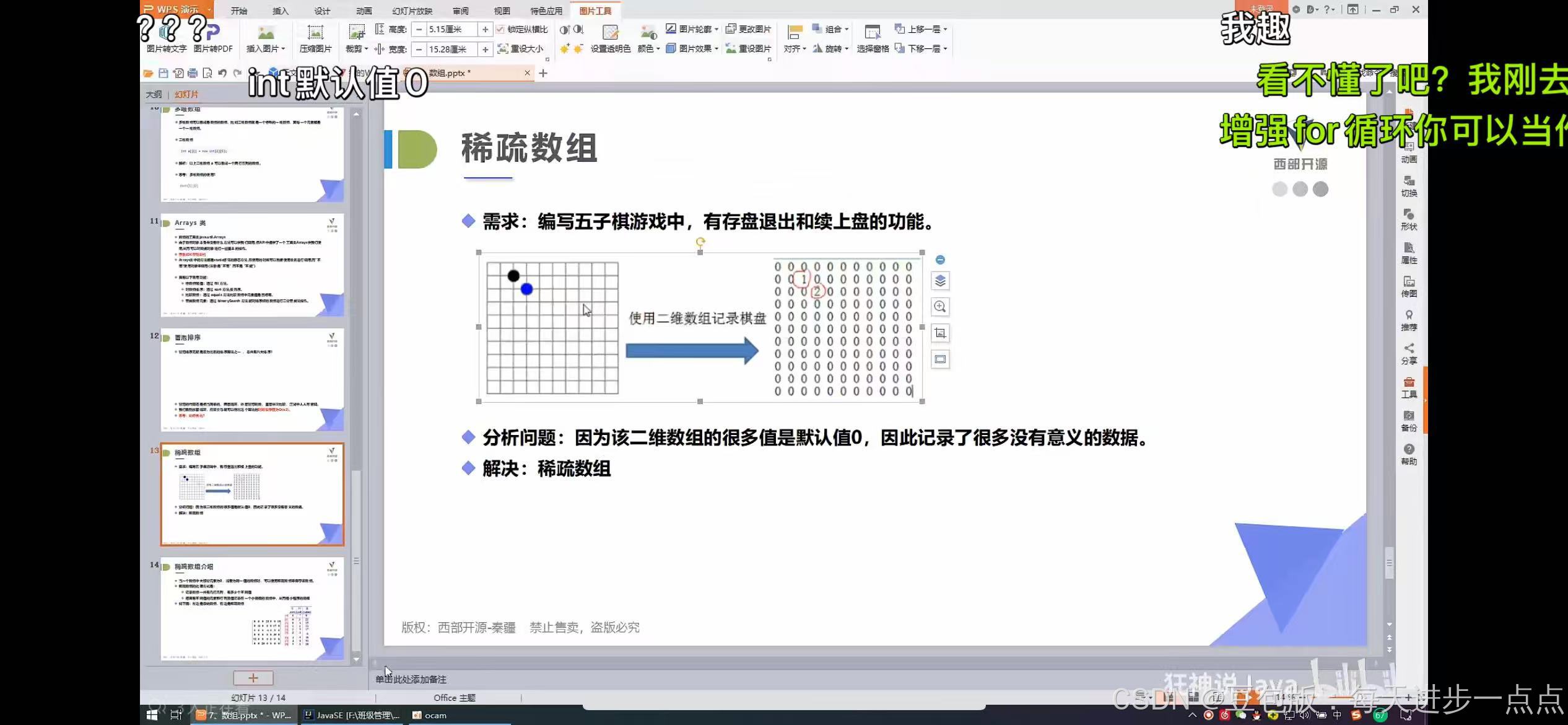Toggle the 锁定纵横比 lock aspect ratio checkbox

click(x=500, y=29)
